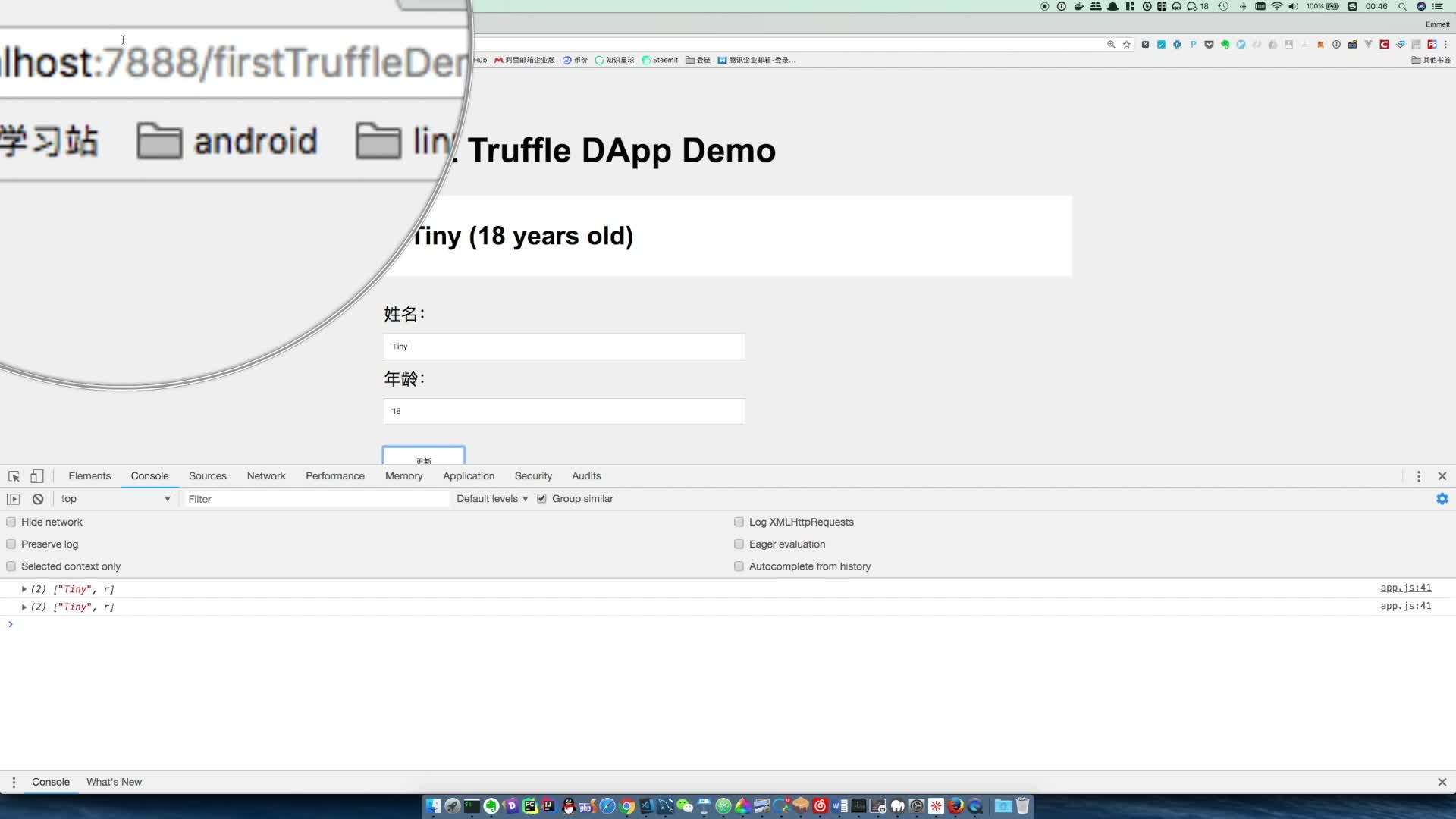Click the Emmett profile button
The width and height of the screenshot is (1456, 819).
point(1437,24)
